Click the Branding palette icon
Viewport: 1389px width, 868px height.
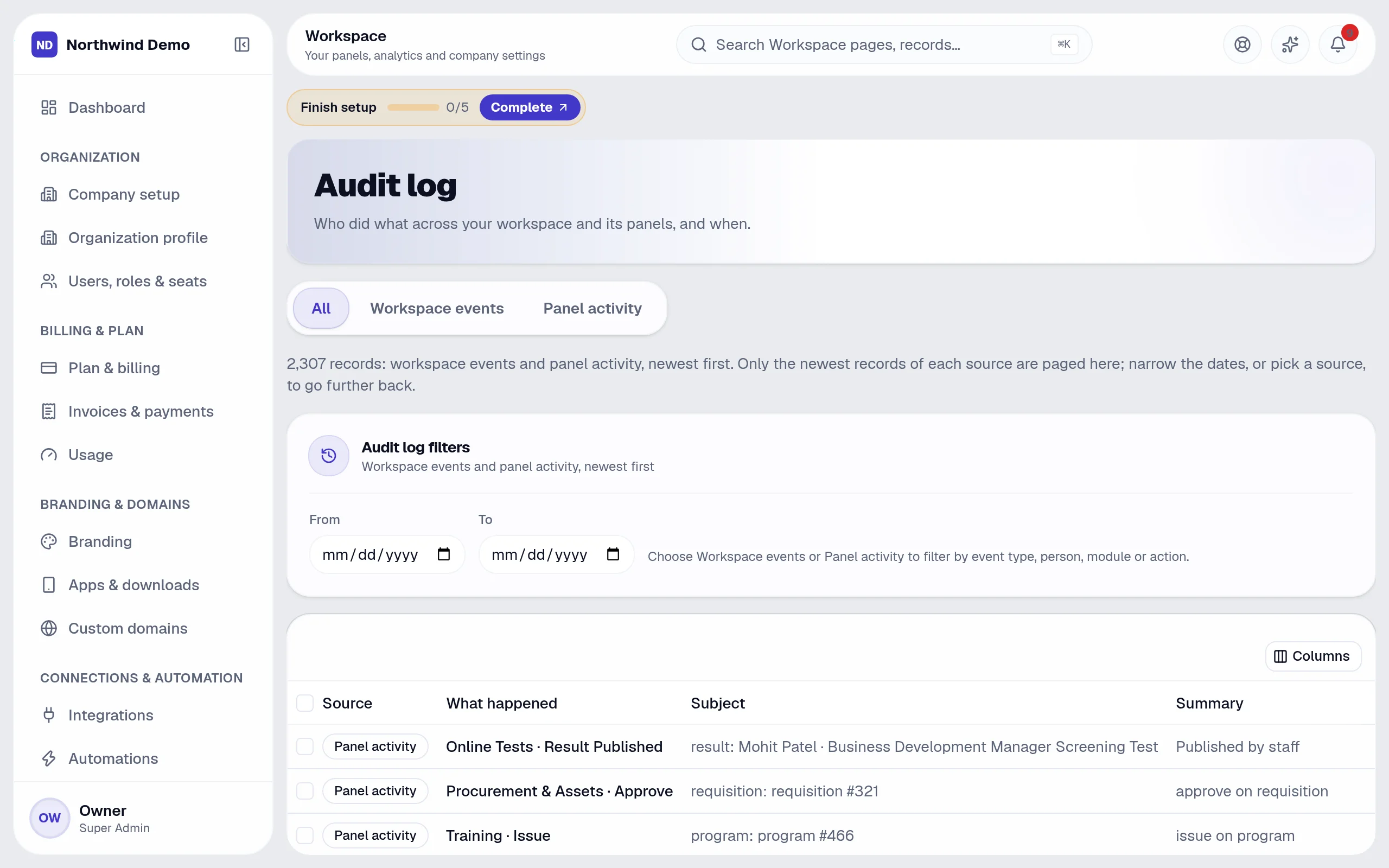click(x=49, y=541)
